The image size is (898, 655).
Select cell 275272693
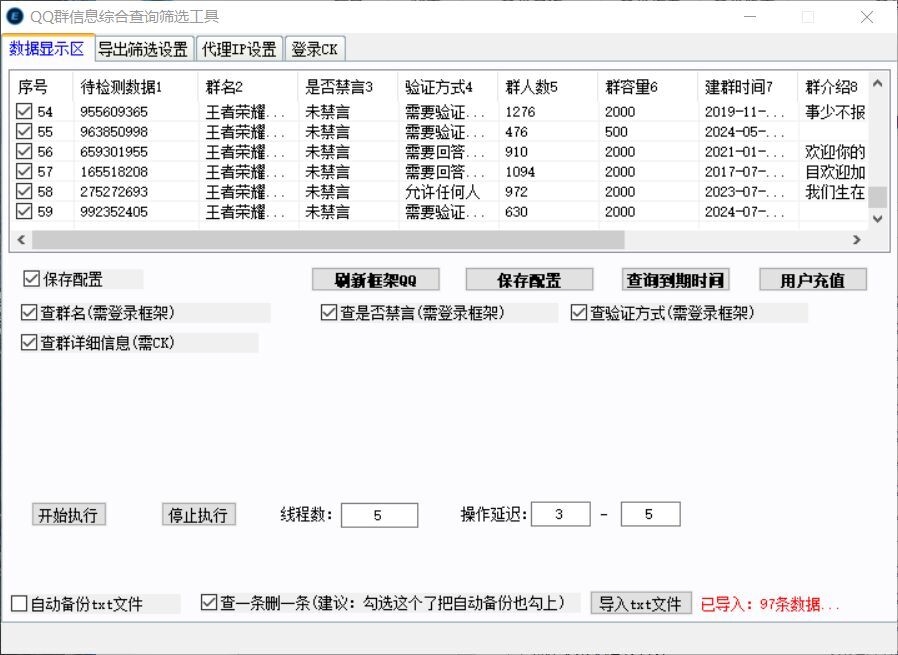[x=114, y=191]
